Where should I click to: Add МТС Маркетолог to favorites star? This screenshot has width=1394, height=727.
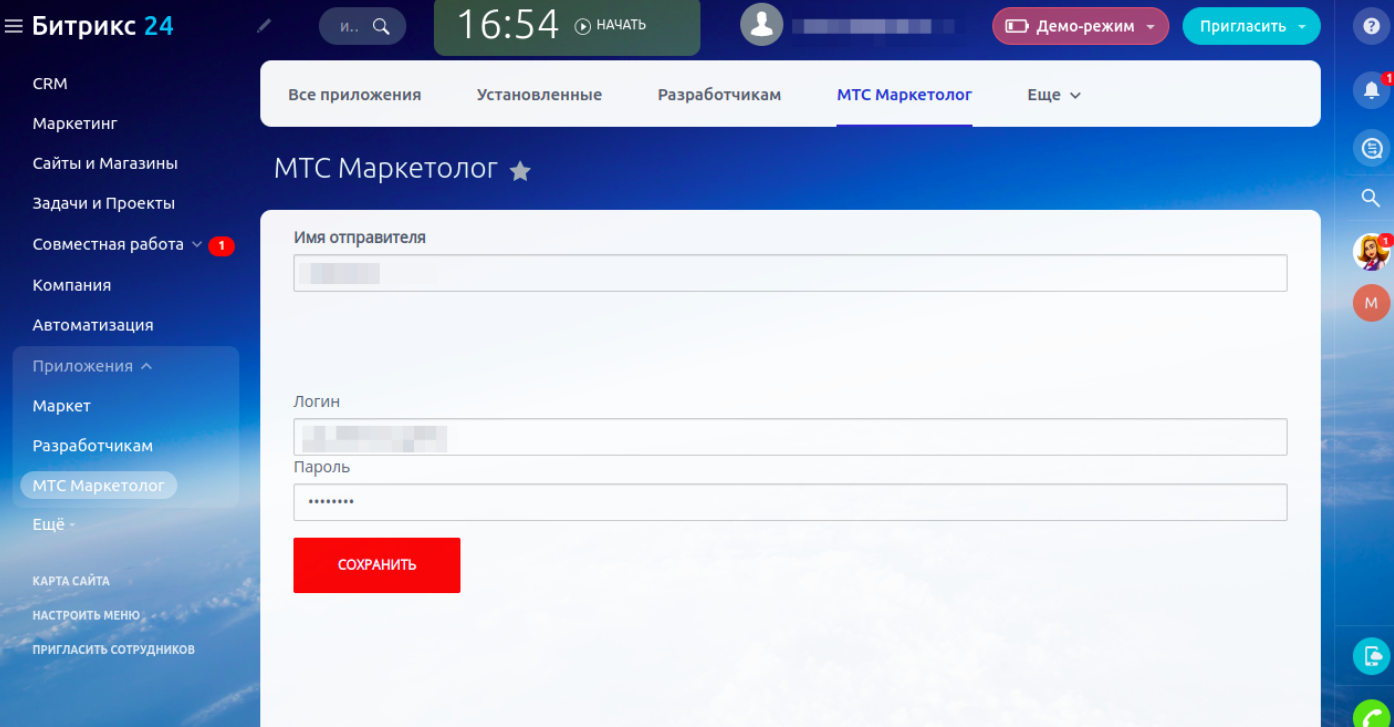tap(520, 171)
